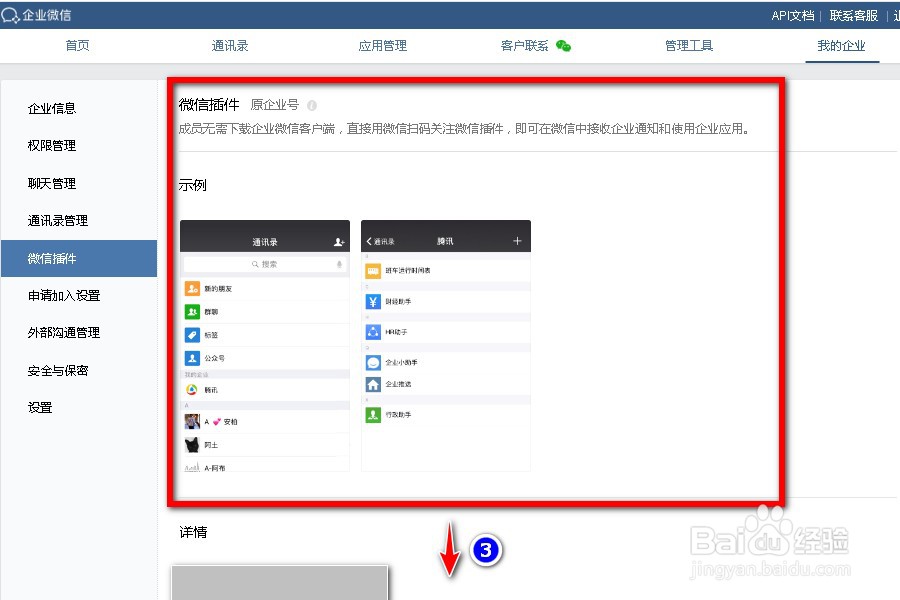Click the 微信插件 page heading
The width and height of the screenshot is (900, 600).
[209, 104]
